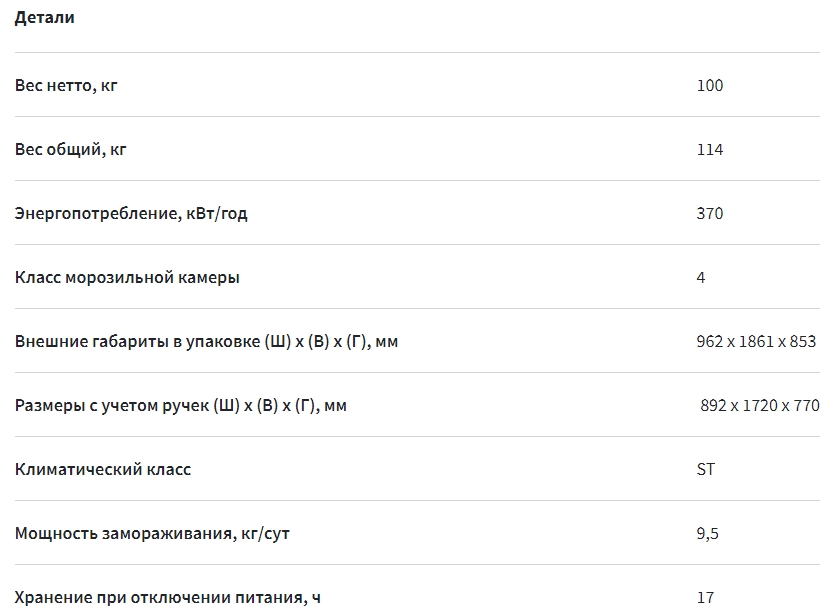Click the energy consumption value 370
820x616 pixels.
(709, 213)
